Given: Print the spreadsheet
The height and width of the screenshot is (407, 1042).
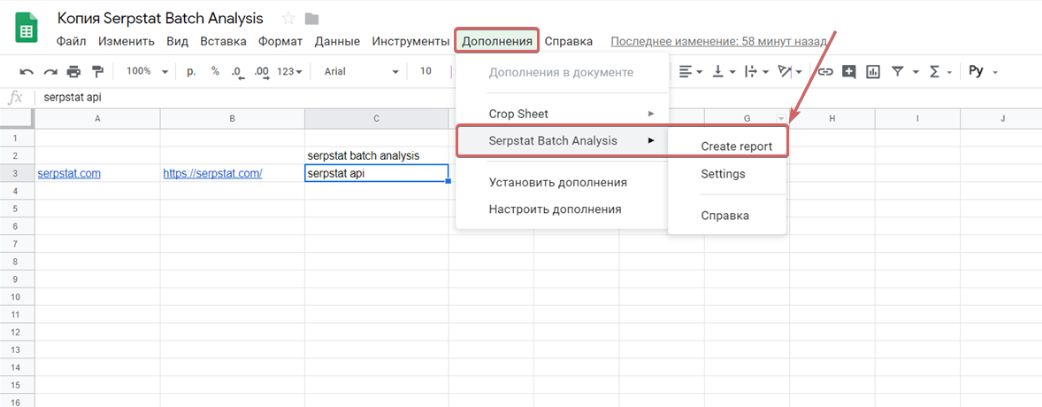Looking at the screenshot, I should (74, 72).
